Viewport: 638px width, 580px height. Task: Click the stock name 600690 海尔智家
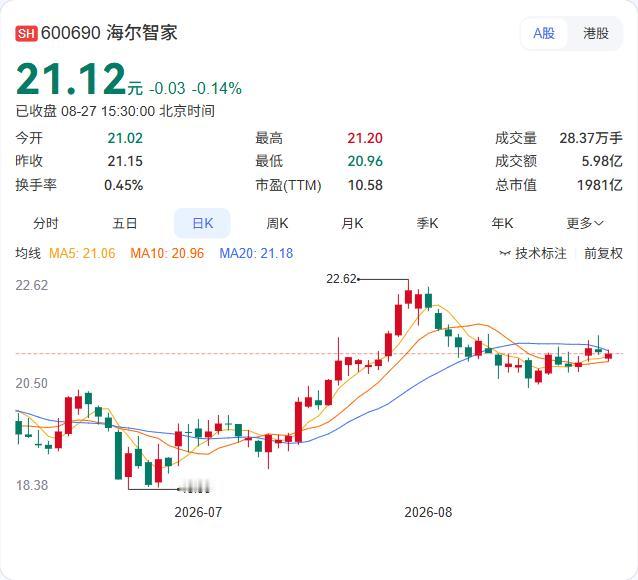click(109, 33)
